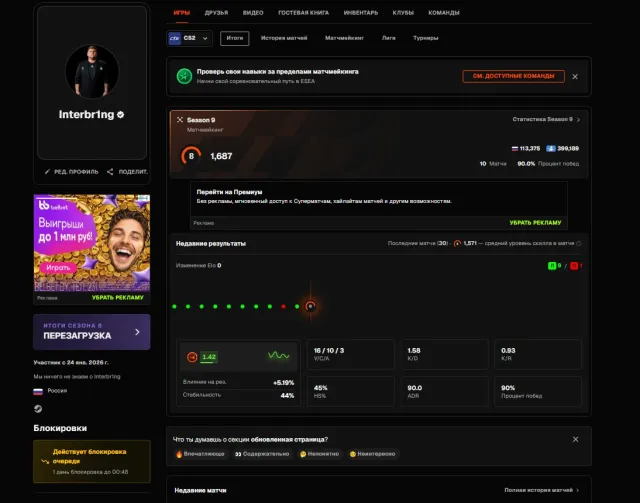Image resolution: width=640 pixels, height=503 pixels.
Task: Click the Играть button in betbet ad
Action: 58,268
